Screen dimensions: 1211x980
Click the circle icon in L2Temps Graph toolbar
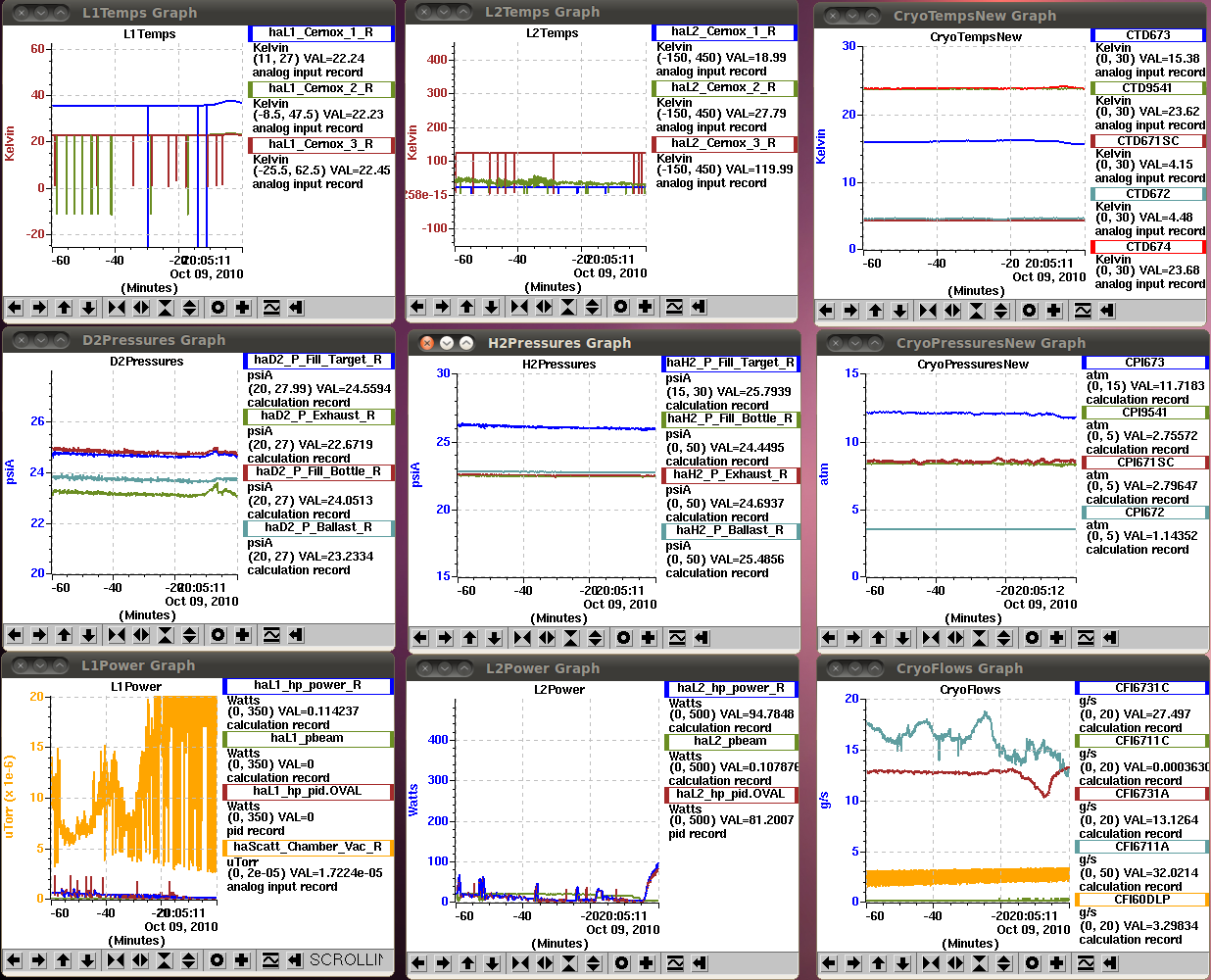click(x=620, y=307)
